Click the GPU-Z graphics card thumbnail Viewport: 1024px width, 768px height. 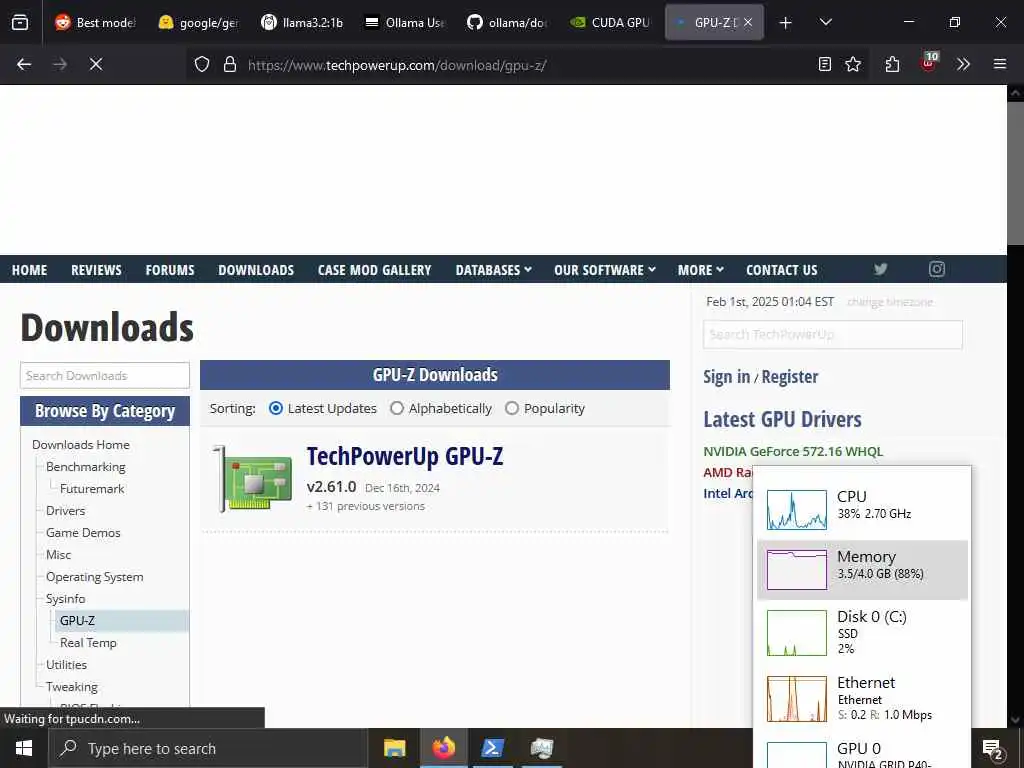[x=252, y=479]
